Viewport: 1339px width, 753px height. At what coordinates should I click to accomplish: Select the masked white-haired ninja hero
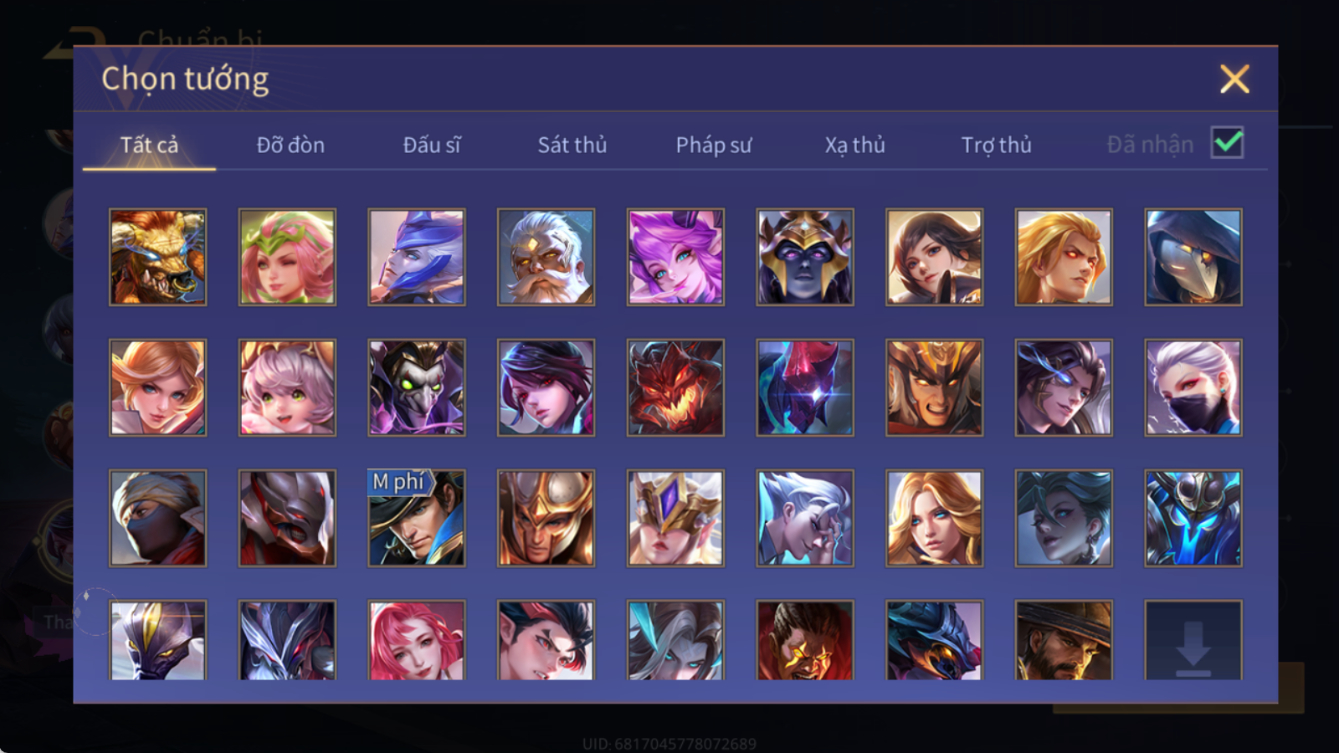point(1193,387)
